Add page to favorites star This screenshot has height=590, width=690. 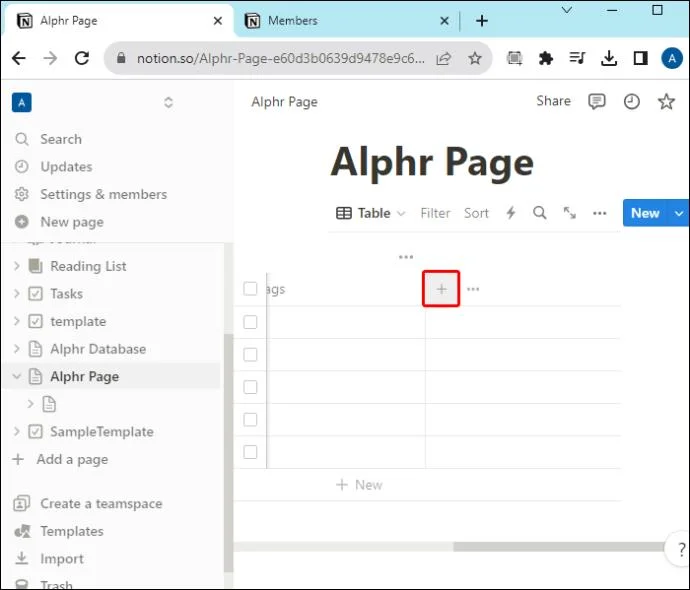[666, 102]
